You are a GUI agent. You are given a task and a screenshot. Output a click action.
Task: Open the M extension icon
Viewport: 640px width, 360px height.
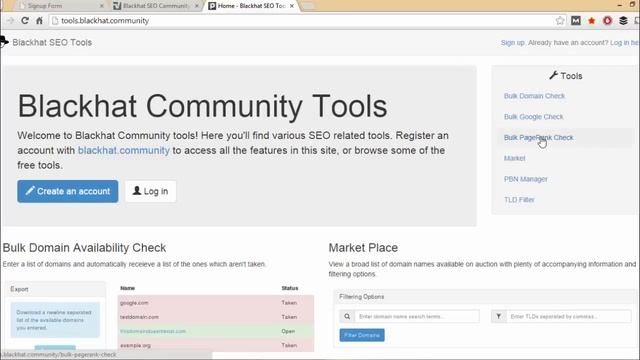(x=576, y=20)
